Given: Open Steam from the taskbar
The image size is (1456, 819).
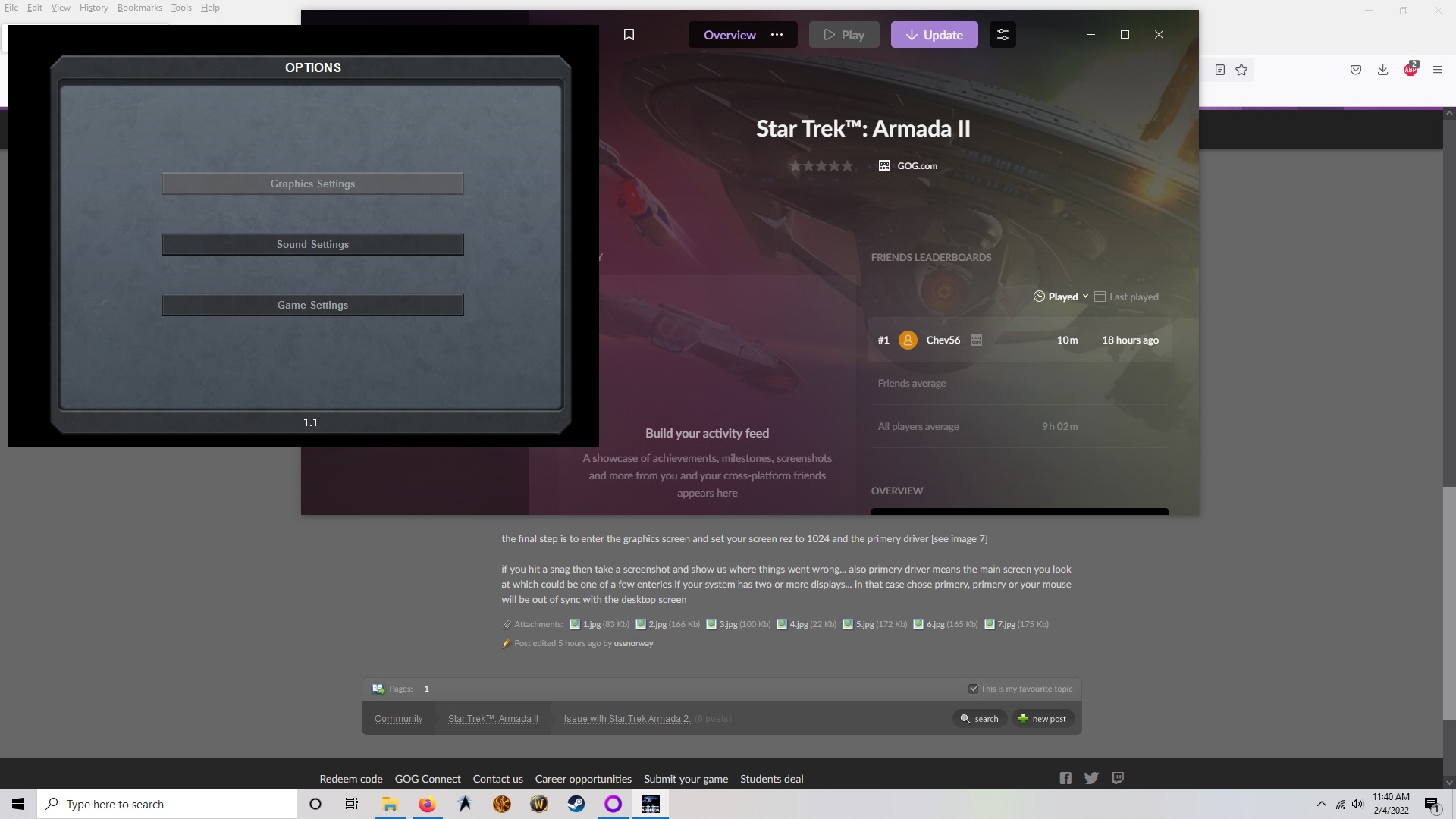Looking at the screenshot, I should [x=576, y=804].
